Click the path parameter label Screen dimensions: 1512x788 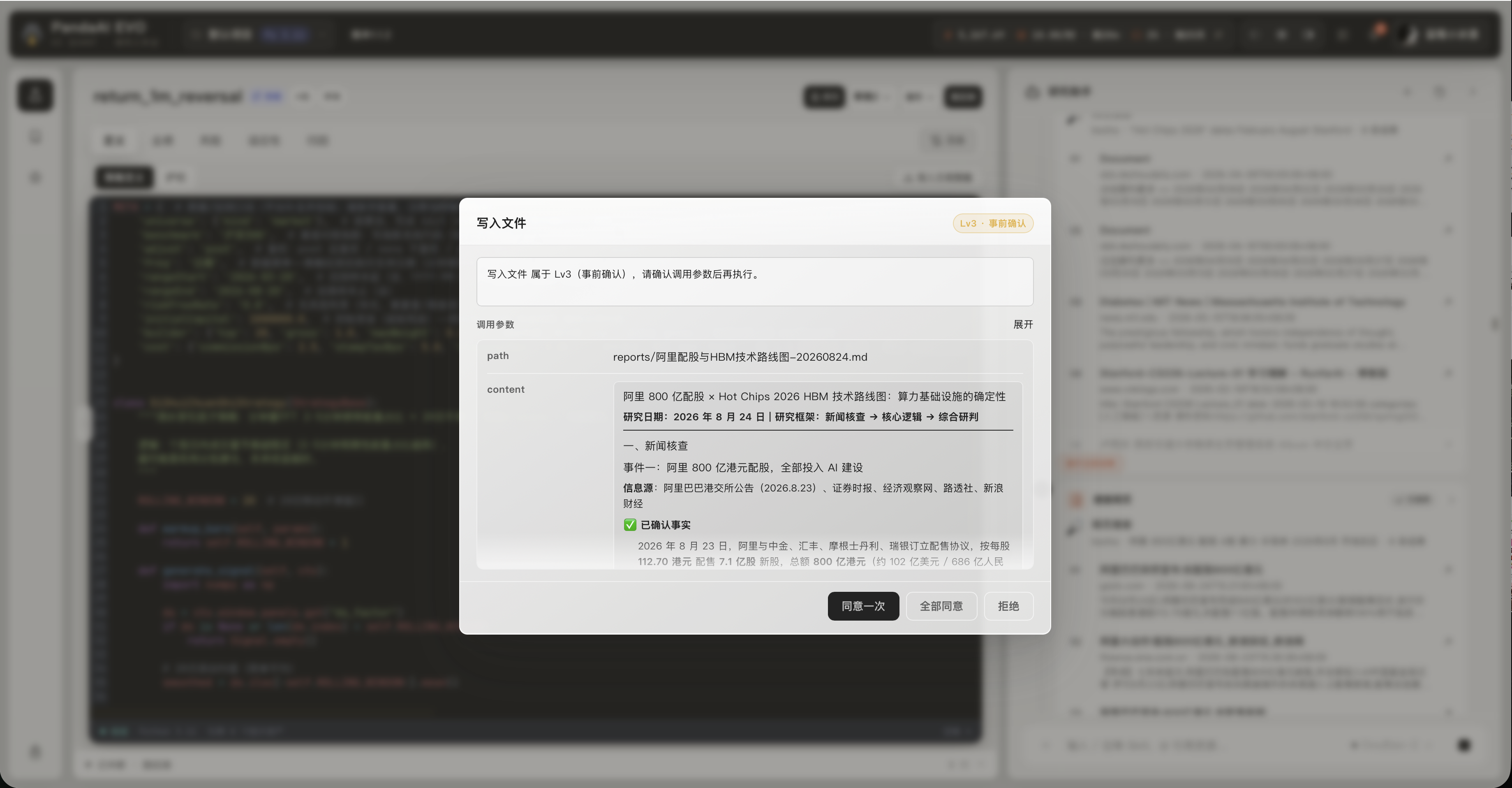[498, 356]
